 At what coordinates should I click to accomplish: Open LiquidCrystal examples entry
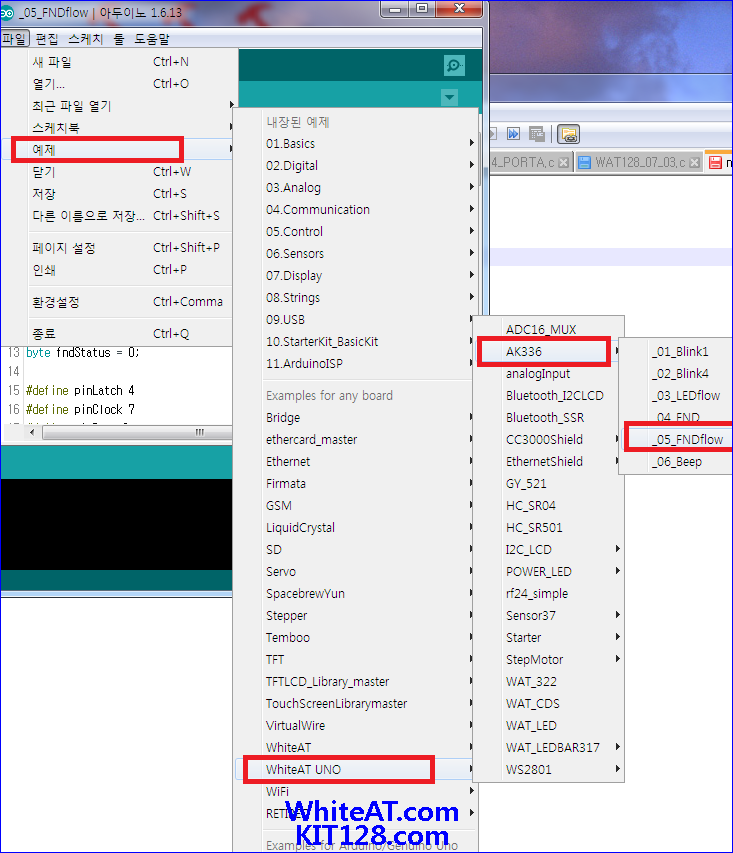coord(356,528)
